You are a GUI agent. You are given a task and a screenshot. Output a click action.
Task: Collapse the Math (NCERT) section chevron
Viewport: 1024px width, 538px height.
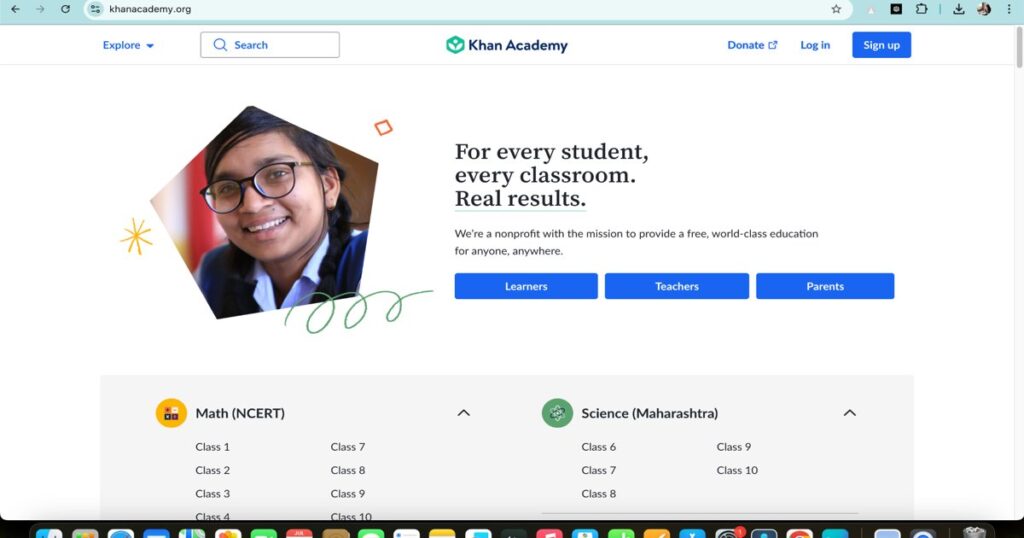(464, 413)
